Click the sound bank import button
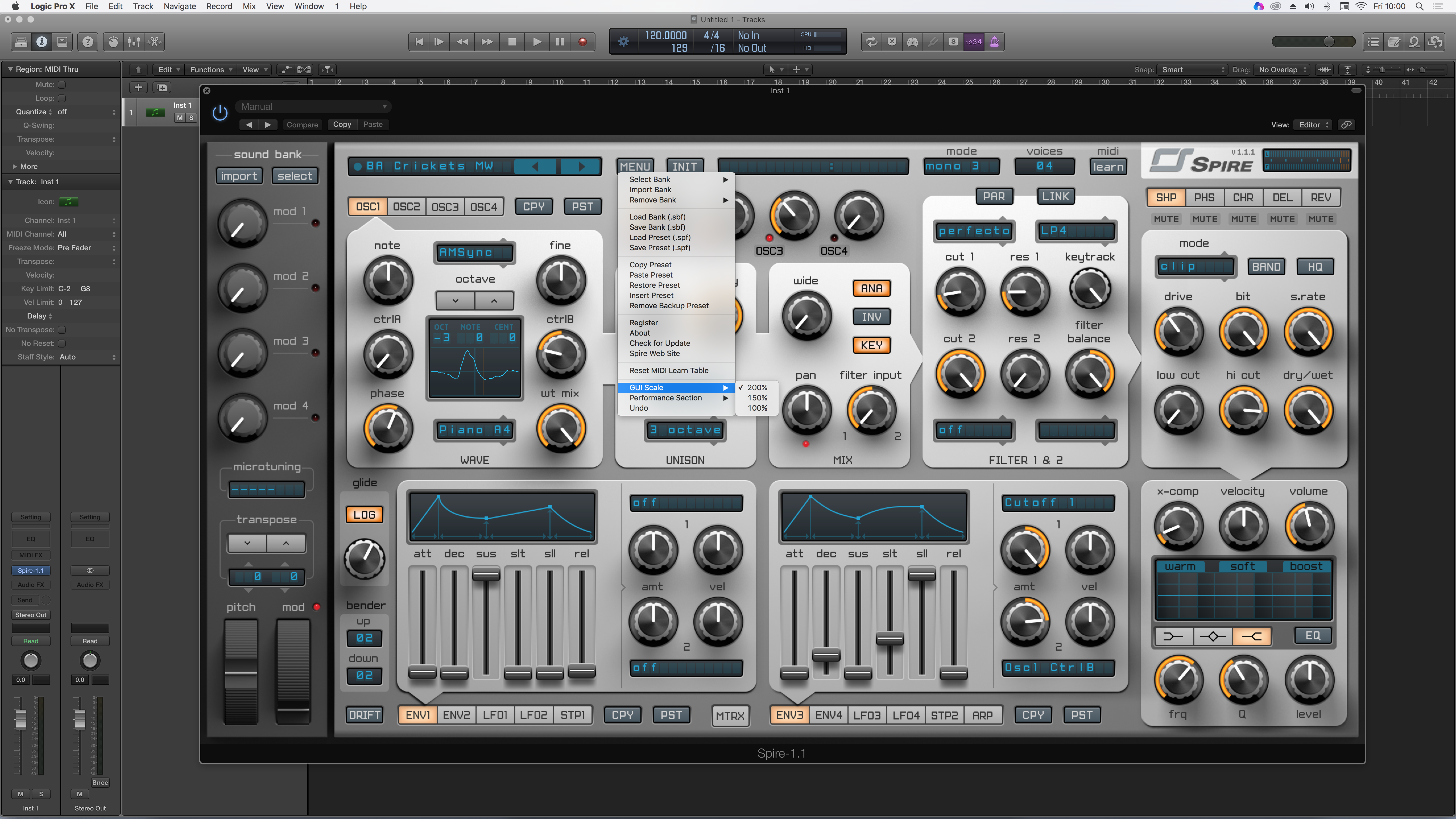The width and height of the screenshot is (1456, 819). pyautogui.click(x=239, y=176)
